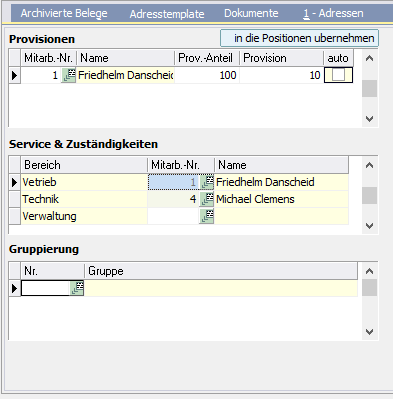Open the 1 - Adressen tab
Screen dimensions: 393x399
(333, 13)
